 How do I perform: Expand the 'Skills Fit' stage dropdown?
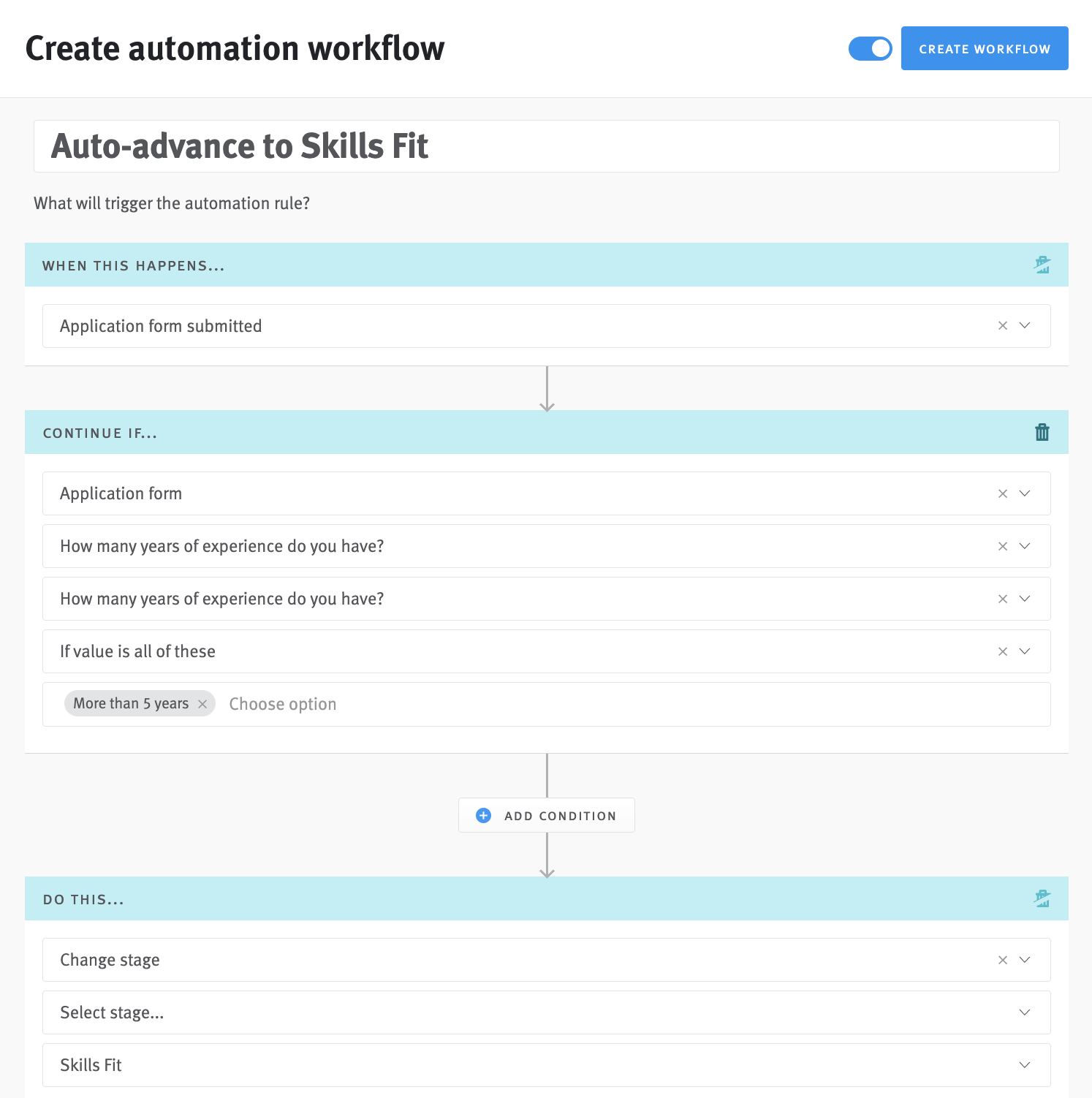click(1025, 1065)
